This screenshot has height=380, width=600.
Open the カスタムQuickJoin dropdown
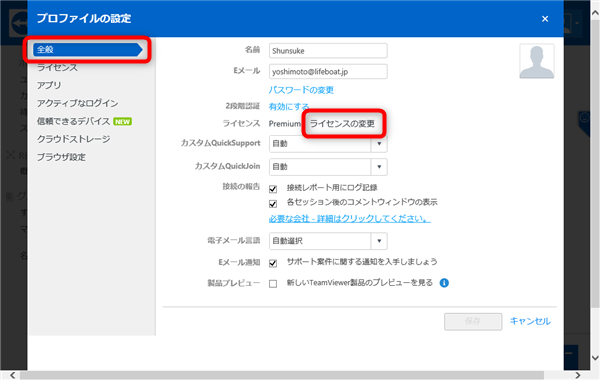tap(328, 167)
